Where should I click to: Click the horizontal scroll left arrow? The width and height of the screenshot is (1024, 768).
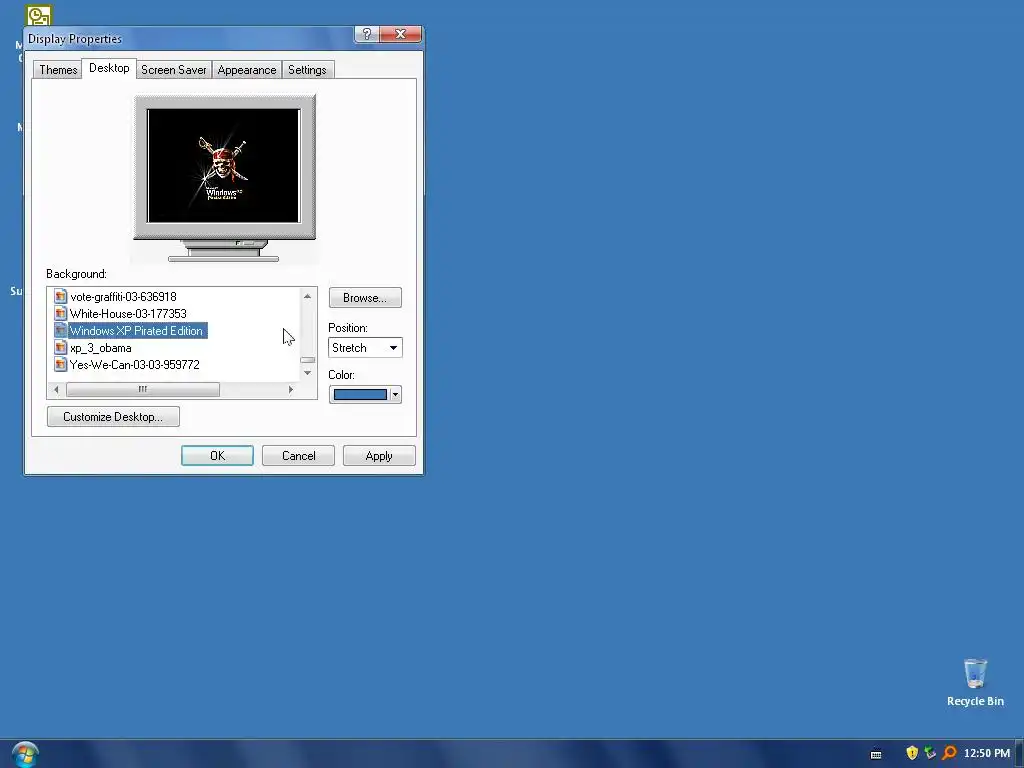tap(56, 389)
